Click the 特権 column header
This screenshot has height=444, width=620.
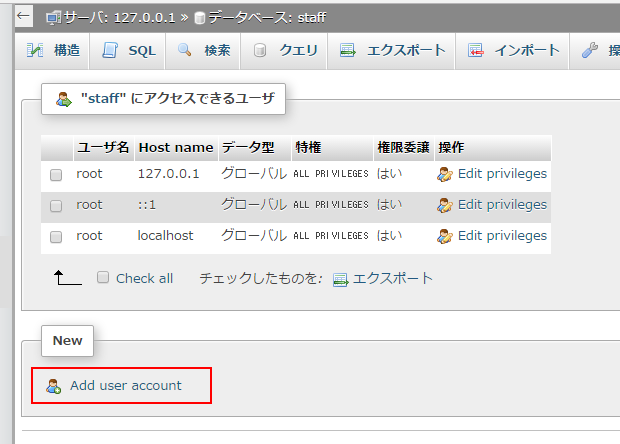(332, 147)
